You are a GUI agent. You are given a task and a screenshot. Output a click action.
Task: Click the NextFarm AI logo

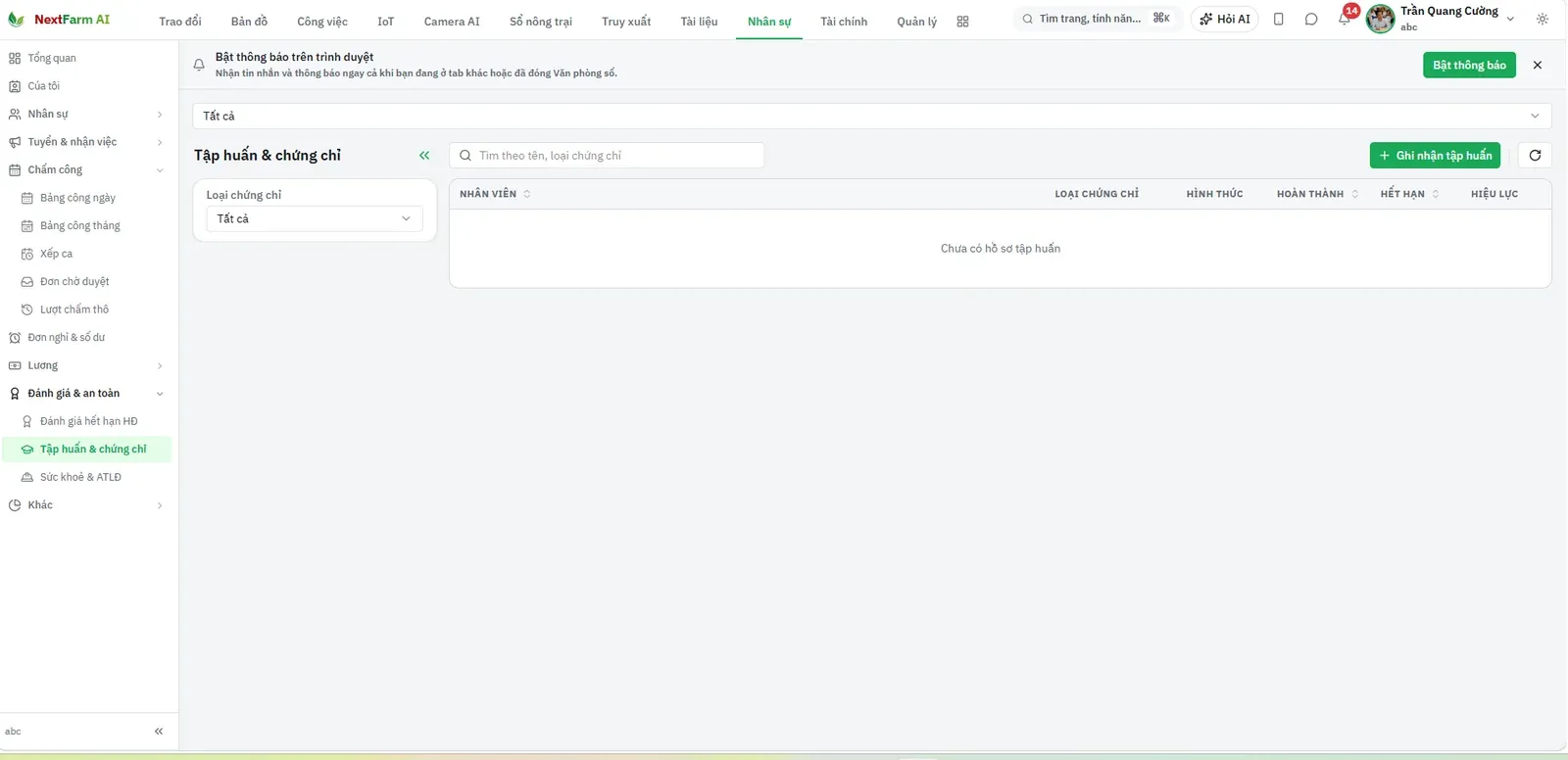(x=59, y=20)
